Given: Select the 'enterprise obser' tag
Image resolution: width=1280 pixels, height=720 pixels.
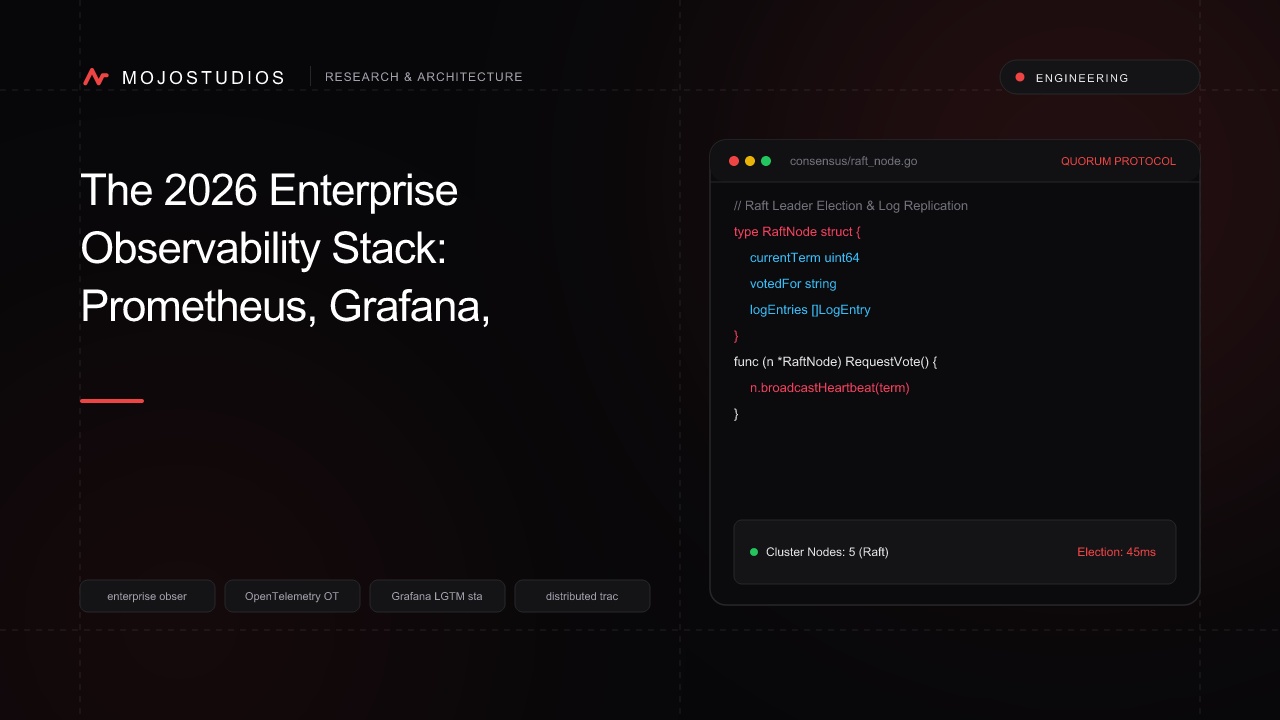Looking at the screenshot, I should click(x=147, y=596).
